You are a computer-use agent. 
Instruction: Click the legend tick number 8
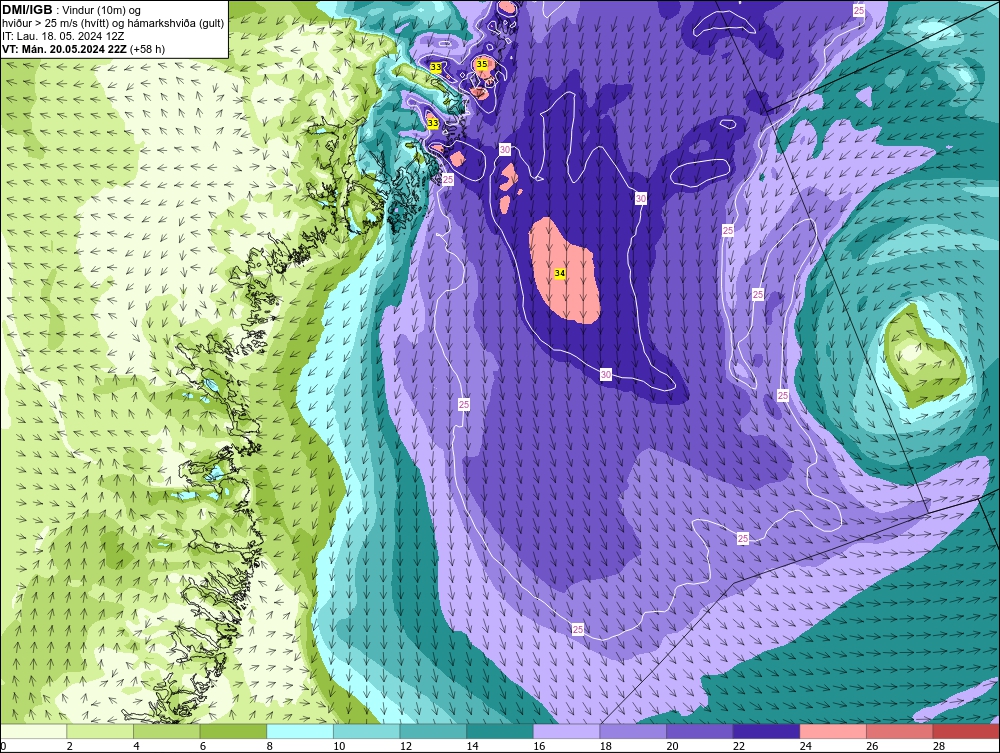pos(270,746)
